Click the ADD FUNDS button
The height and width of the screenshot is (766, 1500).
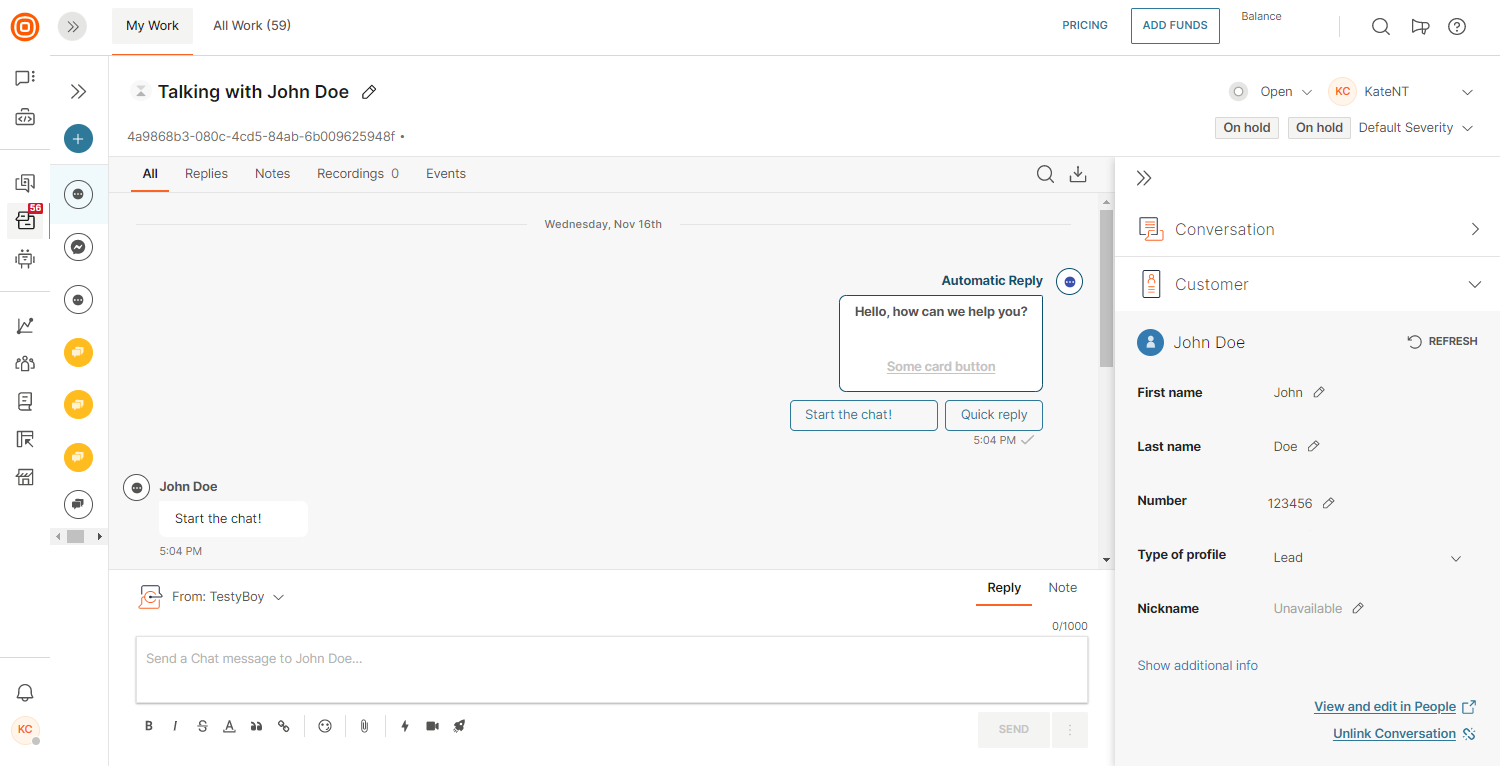click(x=1175, y=26)
